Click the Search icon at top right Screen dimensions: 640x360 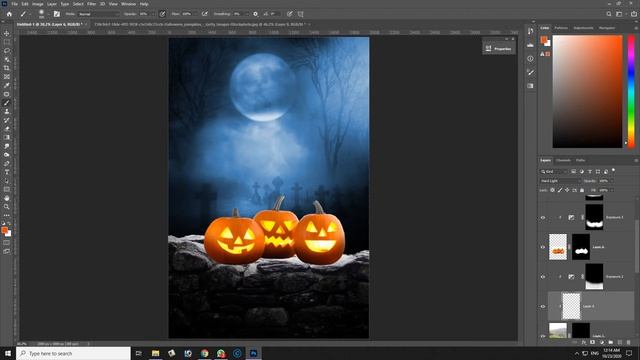[609, 14]
